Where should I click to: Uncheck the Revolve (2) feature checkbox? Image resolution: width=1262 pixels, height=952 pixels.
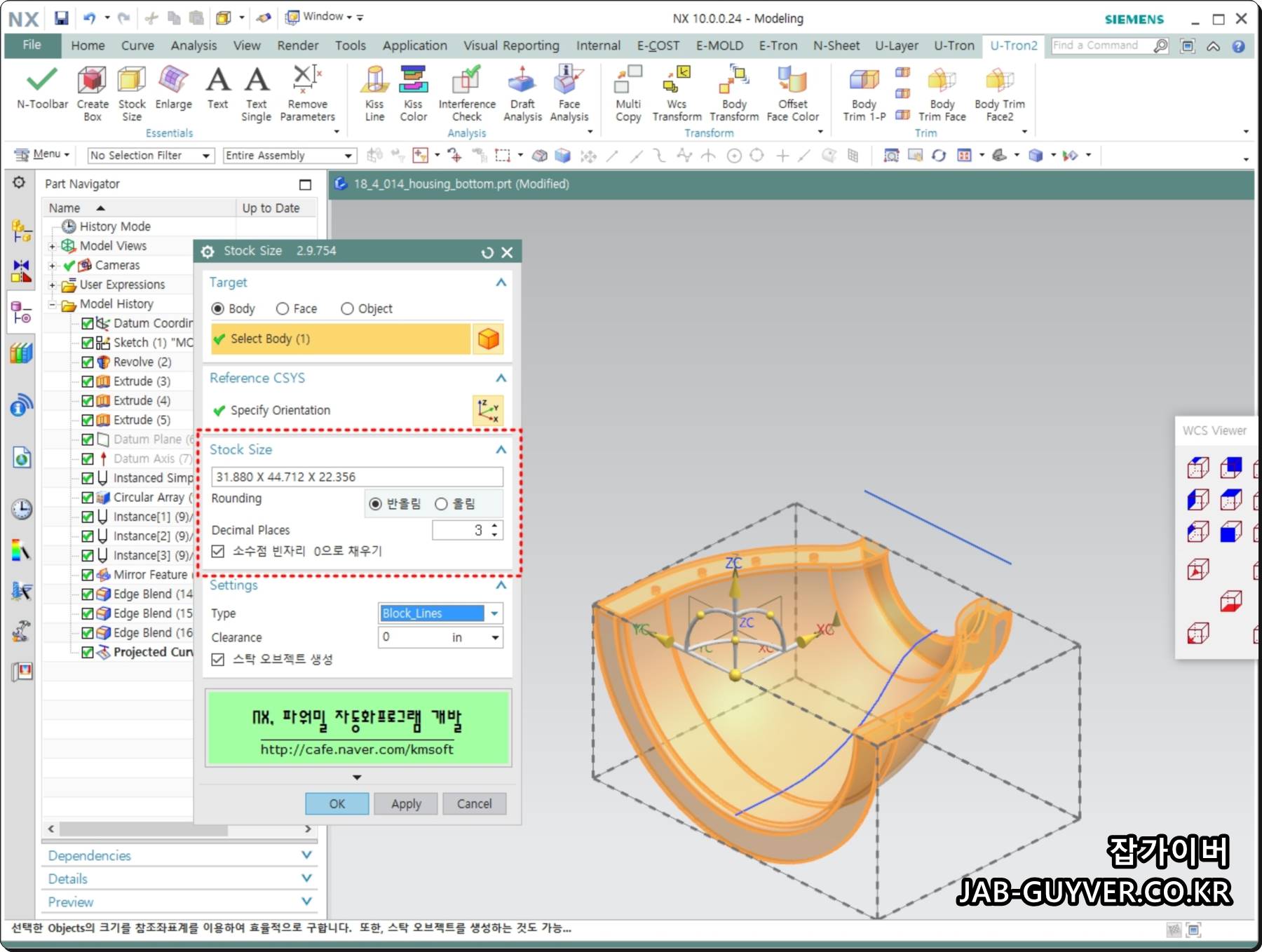[88, 362]
